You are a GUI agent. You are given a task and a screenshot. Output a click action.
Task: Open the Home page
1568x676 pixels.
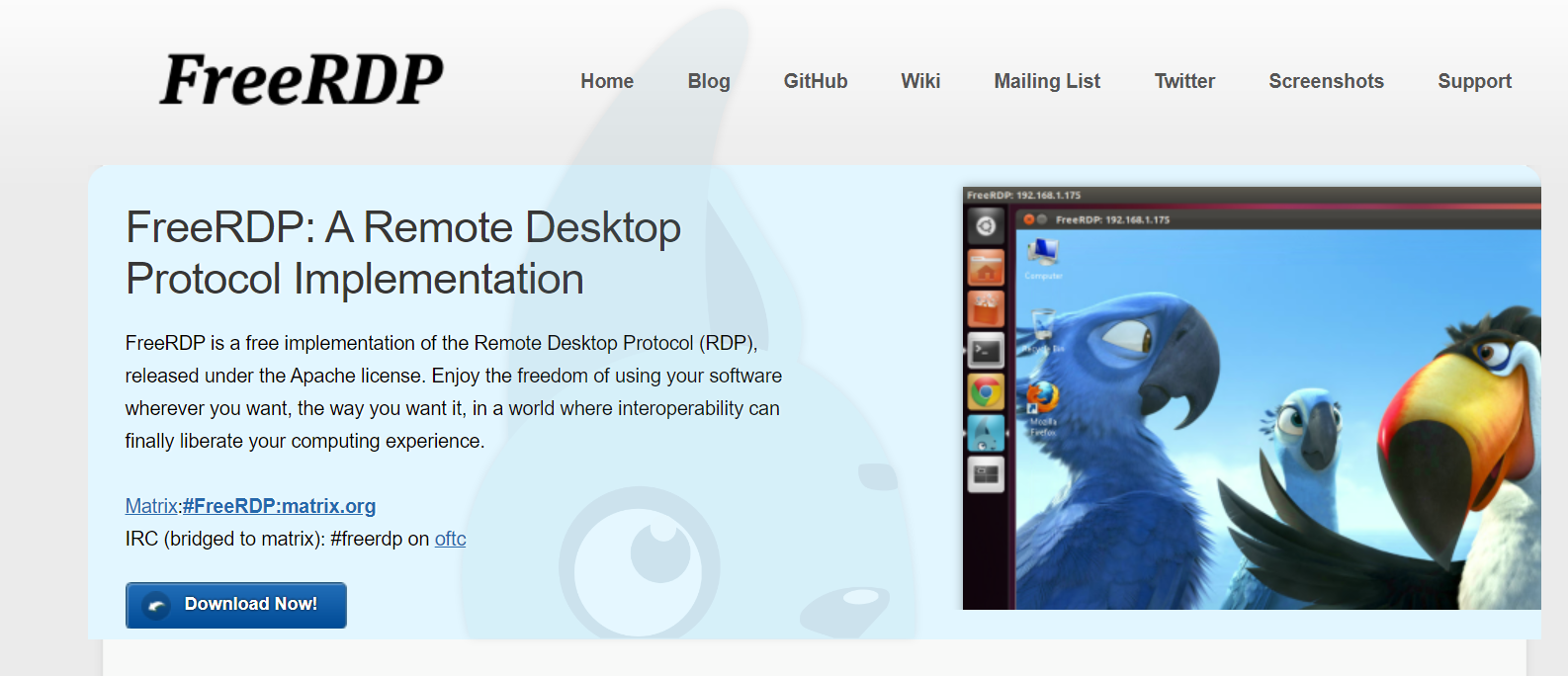coord(607,81)
